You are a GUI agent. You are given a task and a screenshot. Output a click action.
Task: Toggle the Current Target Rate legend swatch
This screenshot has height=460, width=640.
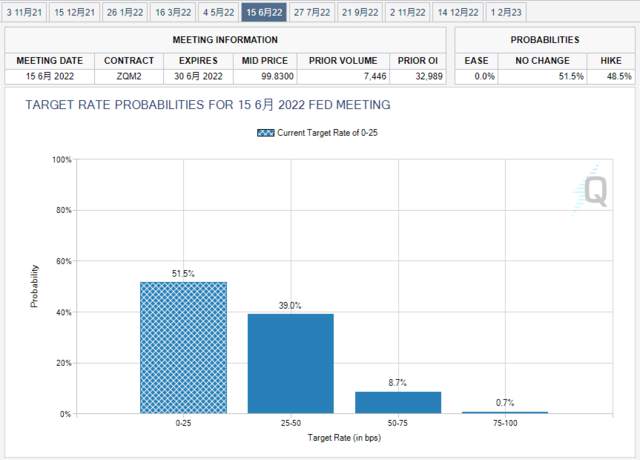266,133
